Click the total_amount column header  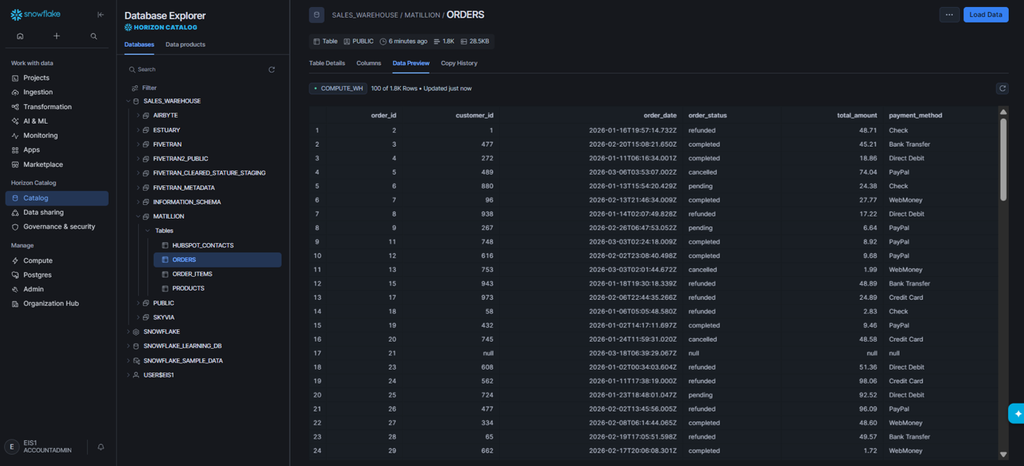[x=857, y=116]
